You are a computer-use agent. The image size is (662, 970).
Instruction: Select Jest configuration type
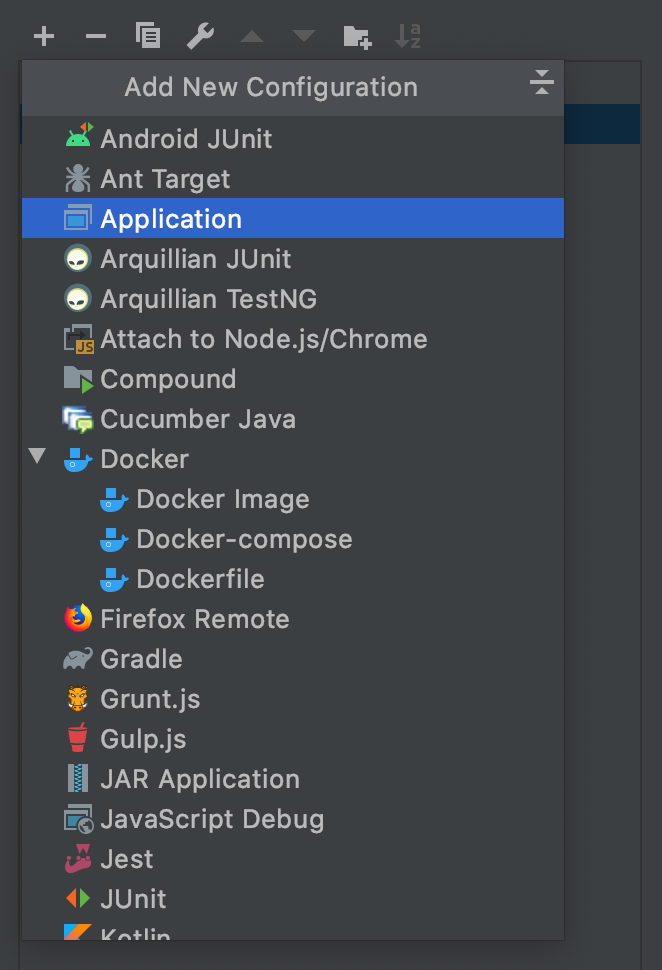293,859
